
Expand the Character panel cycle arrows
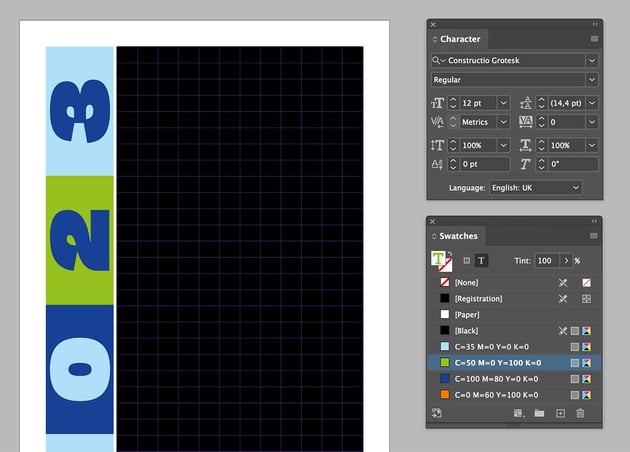[x=435, y=39]
